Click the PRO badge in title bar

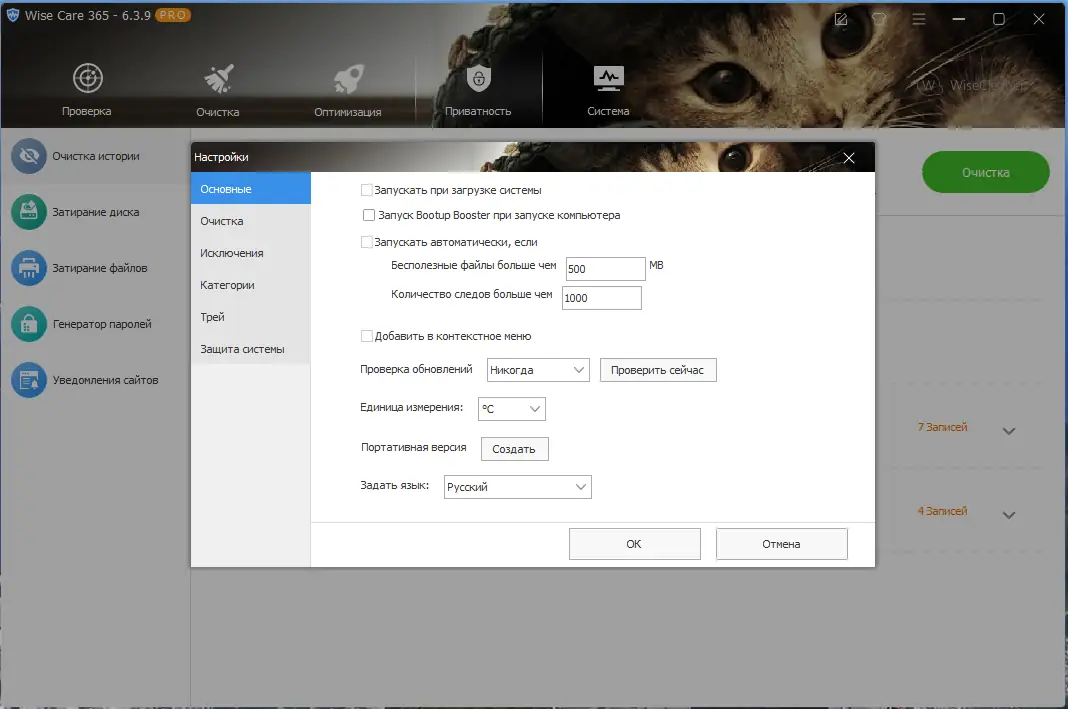click(173, 15)
